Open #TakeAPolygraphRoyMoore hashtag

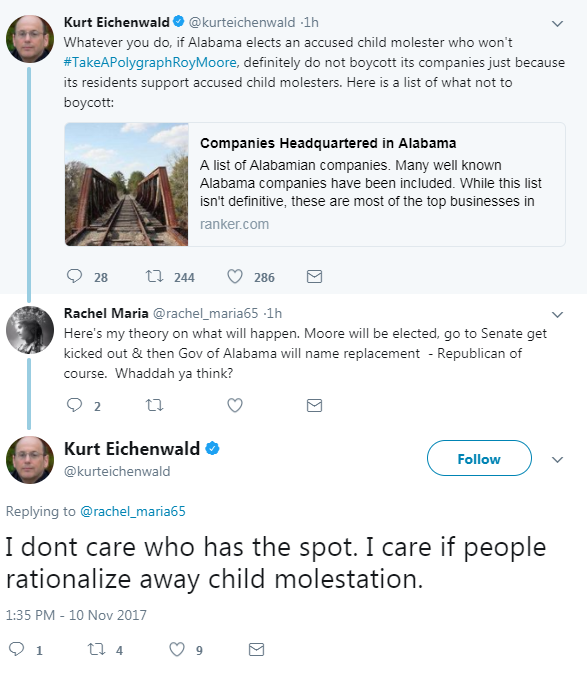pos(150,62)
